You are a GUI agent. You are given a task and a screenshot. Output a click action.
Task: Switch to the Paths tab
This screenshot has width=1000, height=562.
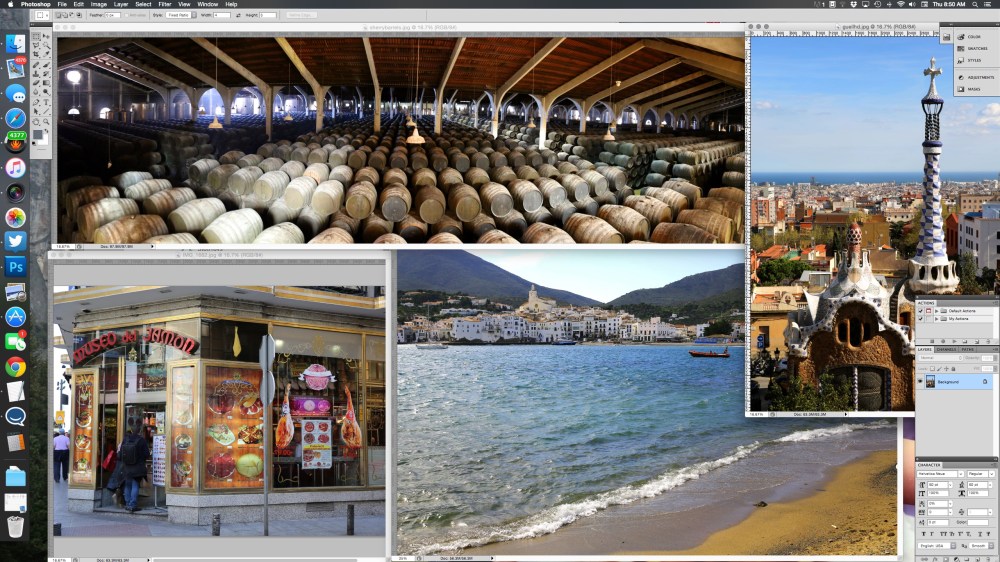[x=968, y=350]
